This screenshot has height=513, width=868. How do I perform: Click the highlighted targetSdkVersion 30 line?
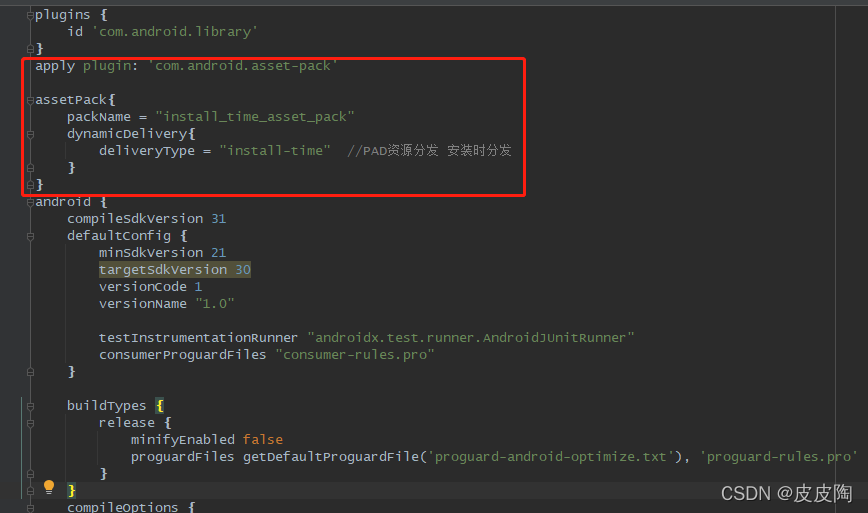click(175, 270)
